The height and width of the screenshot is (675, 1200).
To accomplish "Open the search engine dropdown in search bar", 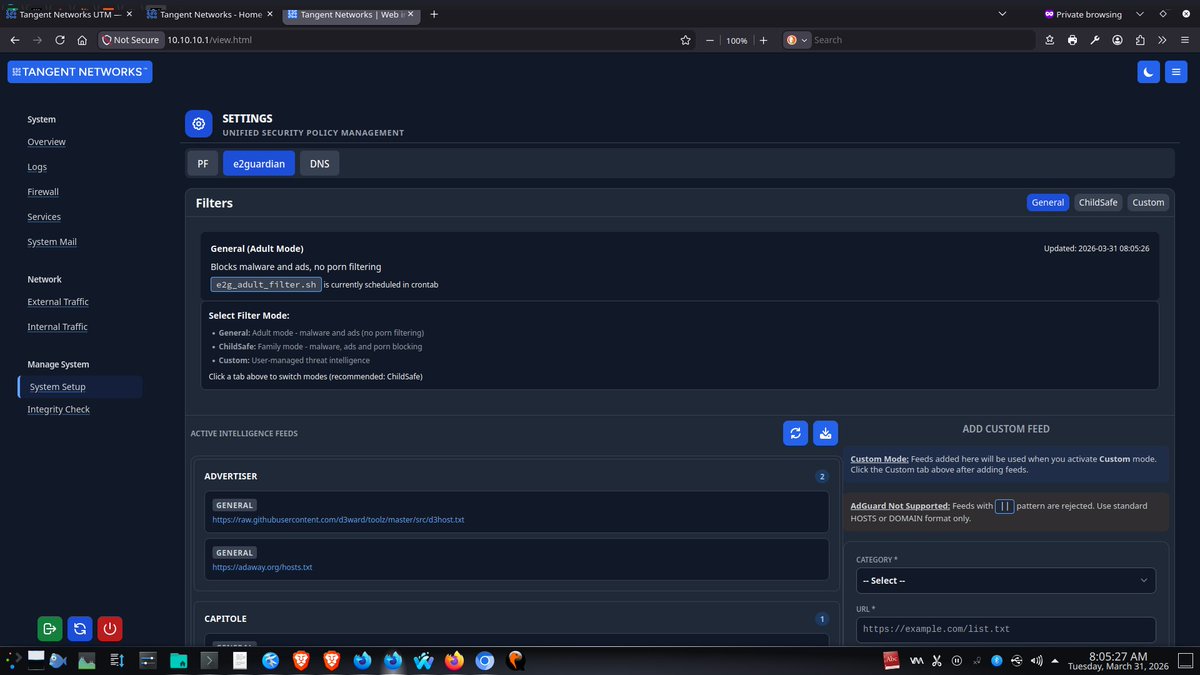I will pos(797,40).
